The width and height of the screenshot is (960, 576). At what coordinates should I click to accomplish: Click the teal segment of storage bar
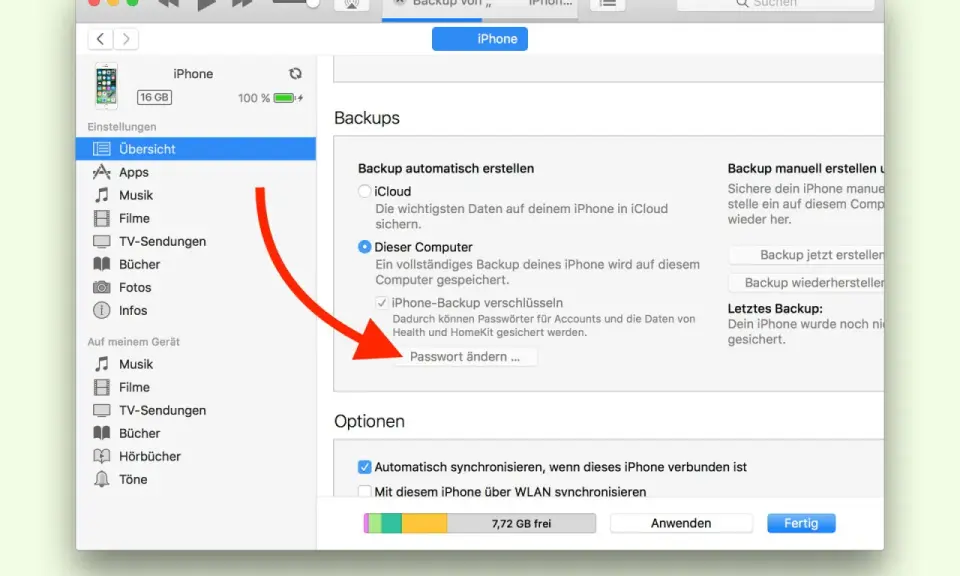click(x=392, y=523)
